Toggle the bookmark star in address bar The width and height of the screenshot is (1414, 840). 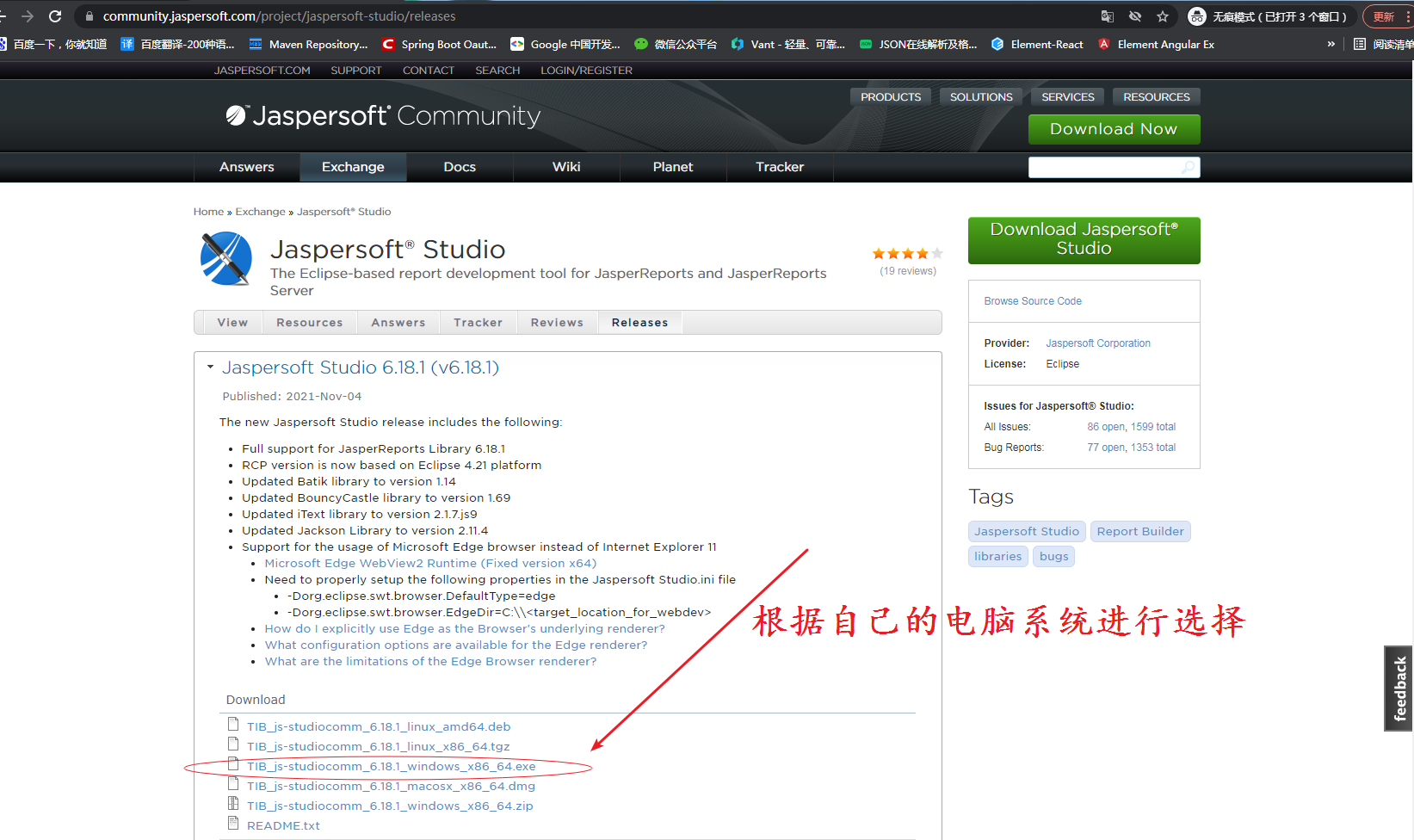pos(1164,15)
